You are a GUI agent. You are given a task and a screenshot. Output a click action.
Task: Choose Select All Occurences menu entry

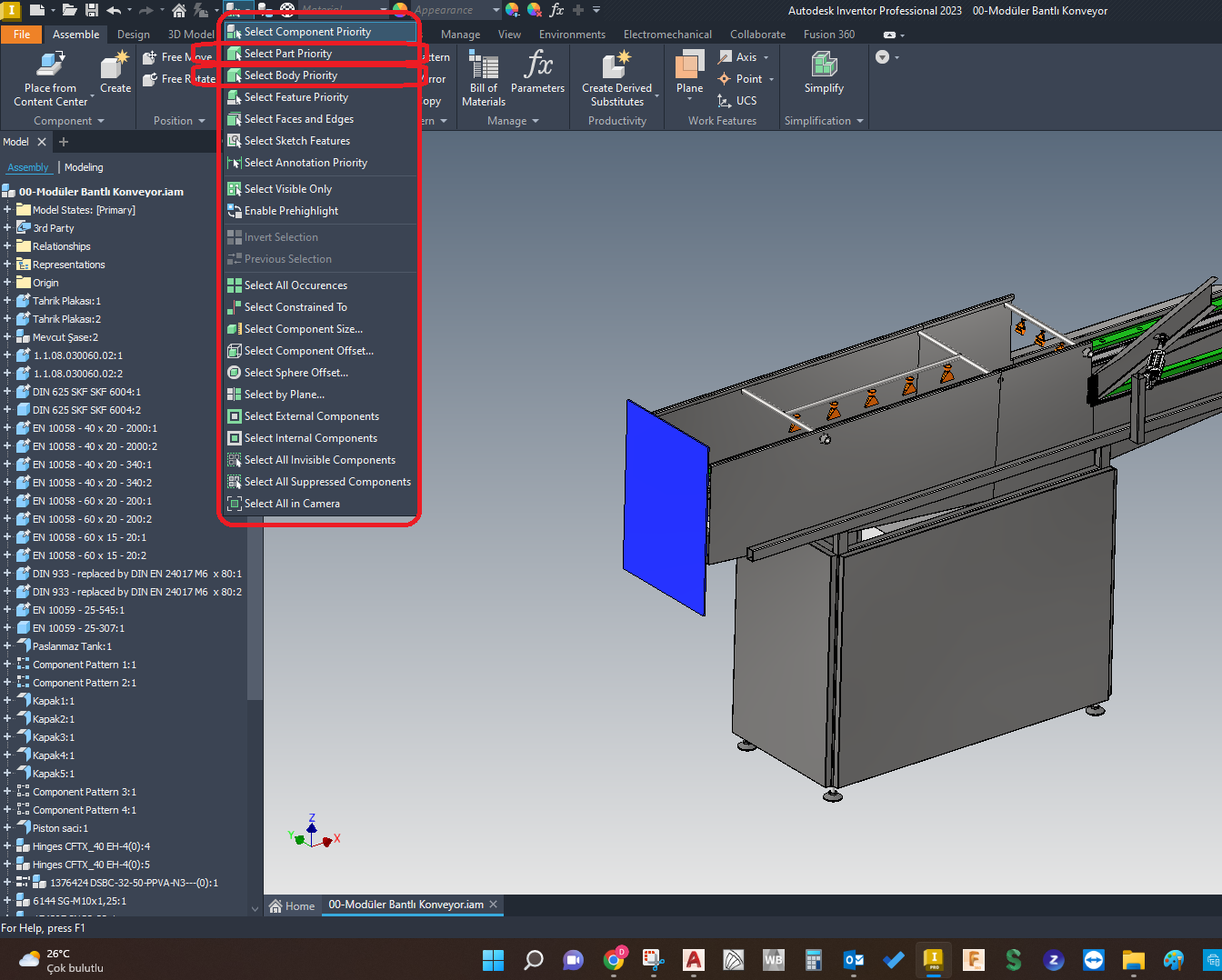[x=295, y=285]
